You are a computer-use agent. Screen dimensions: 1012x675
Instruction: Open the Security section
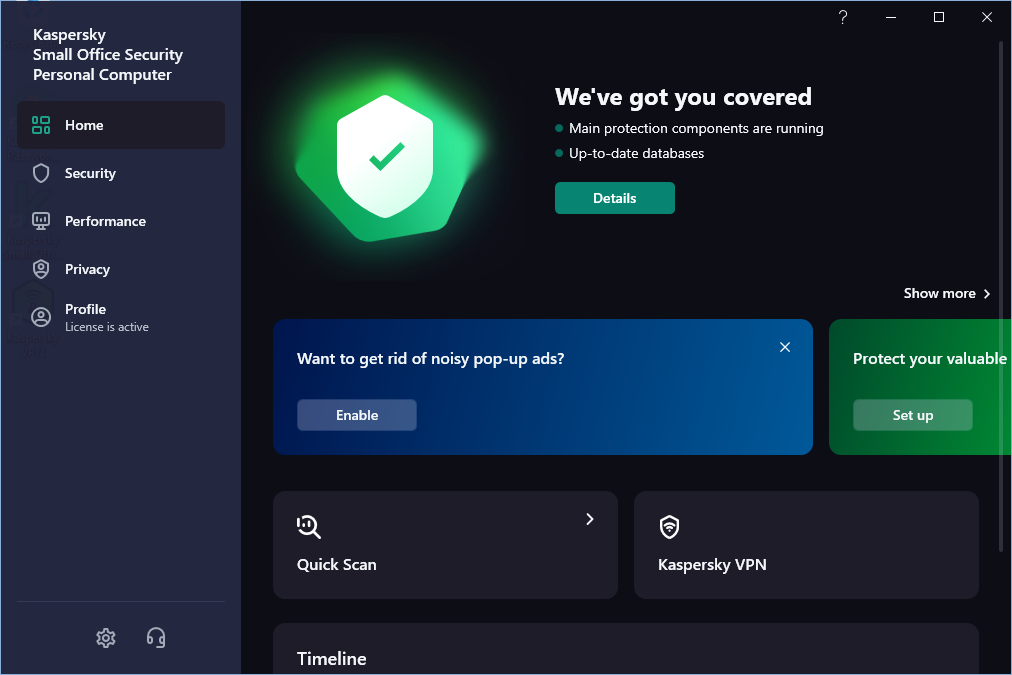point(90,173)
